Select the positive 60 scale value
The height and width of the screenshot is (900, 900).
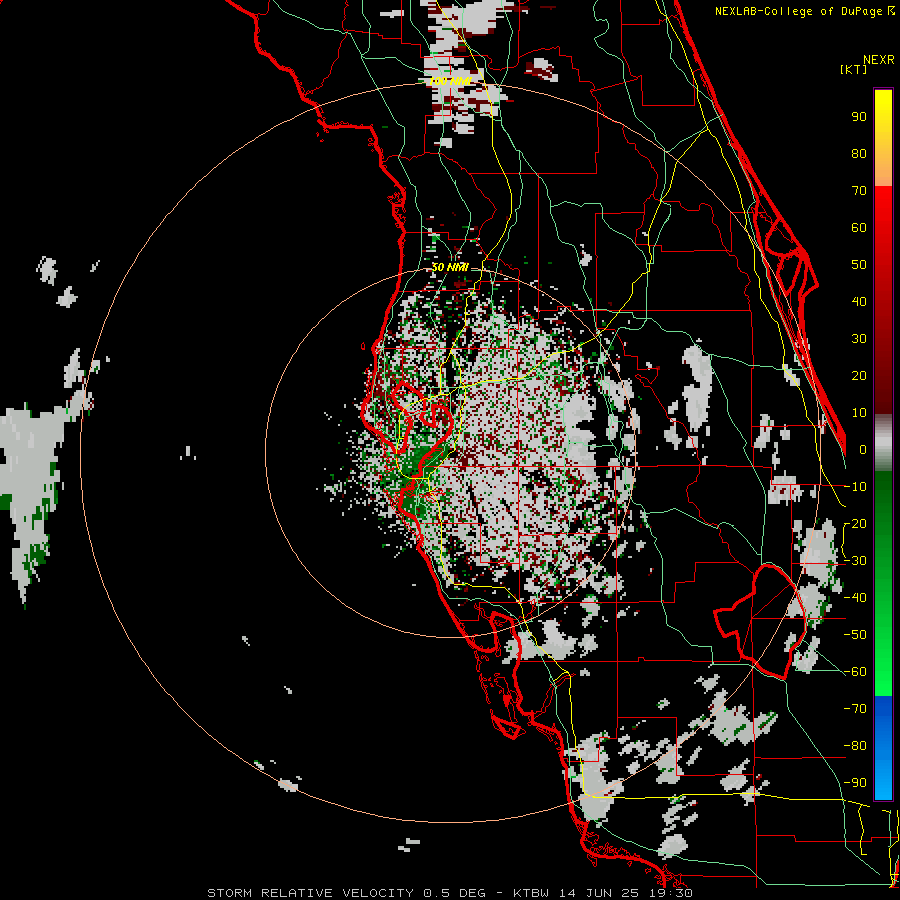[859, 227]
